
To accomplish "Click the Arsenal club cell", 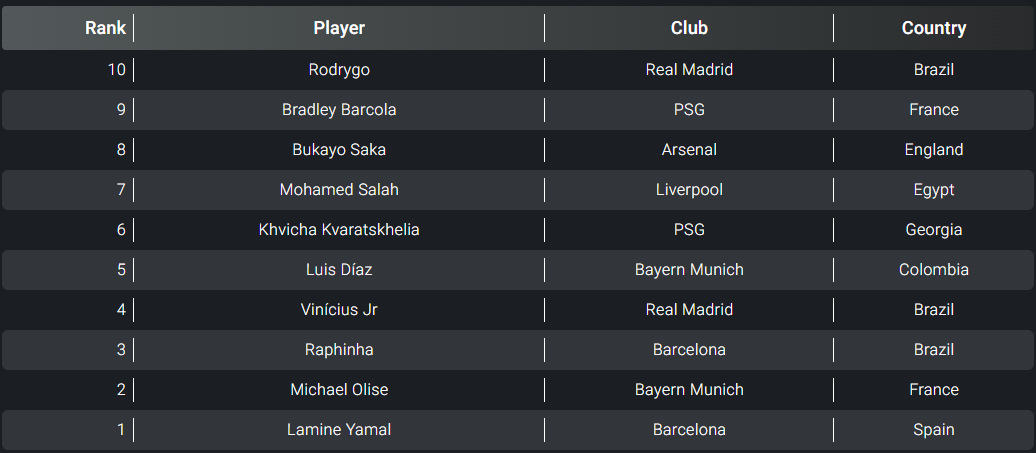I will tap(689, 150).
